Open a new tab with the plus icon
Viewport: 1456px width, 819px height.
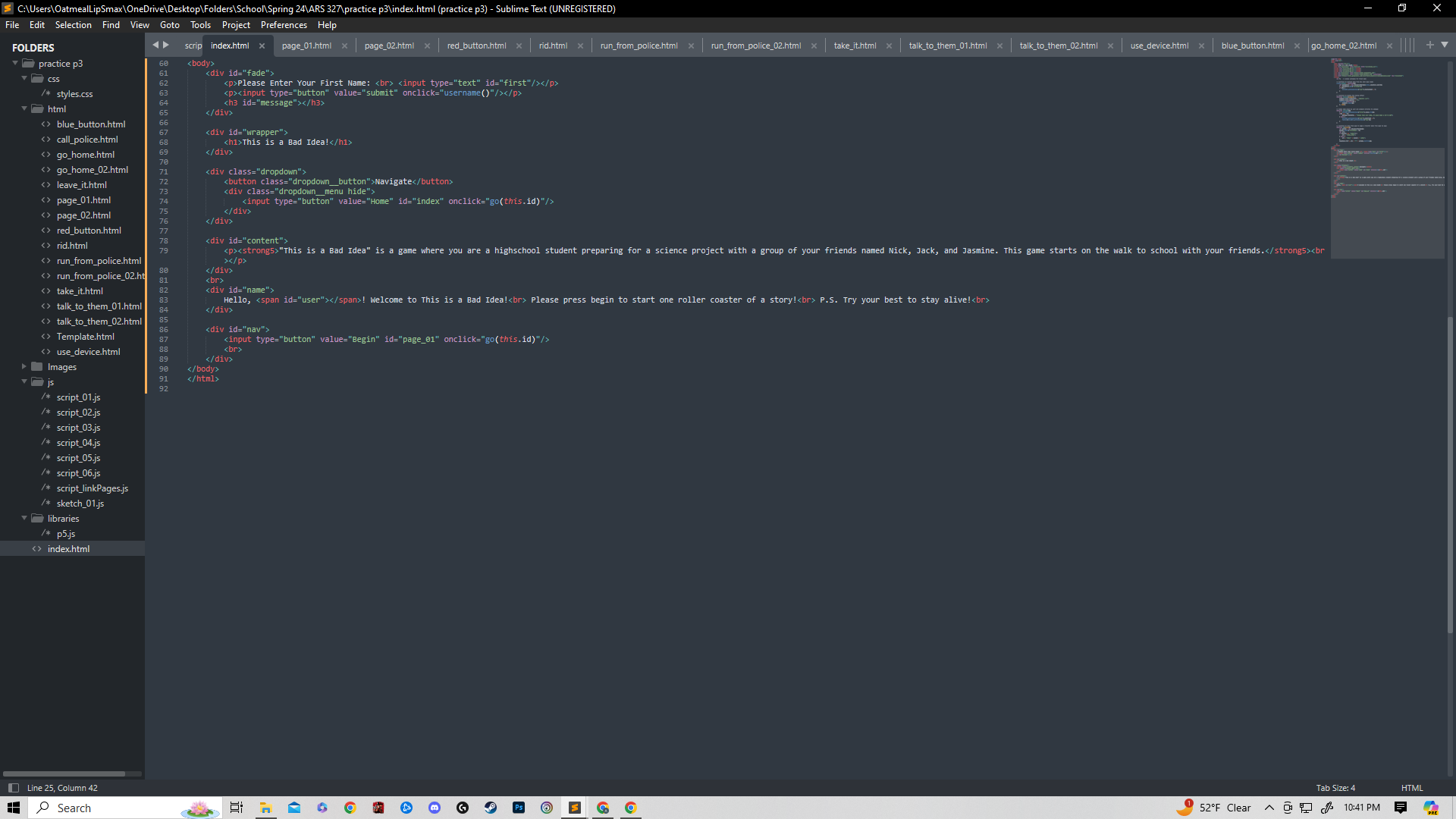[1429, 45]
